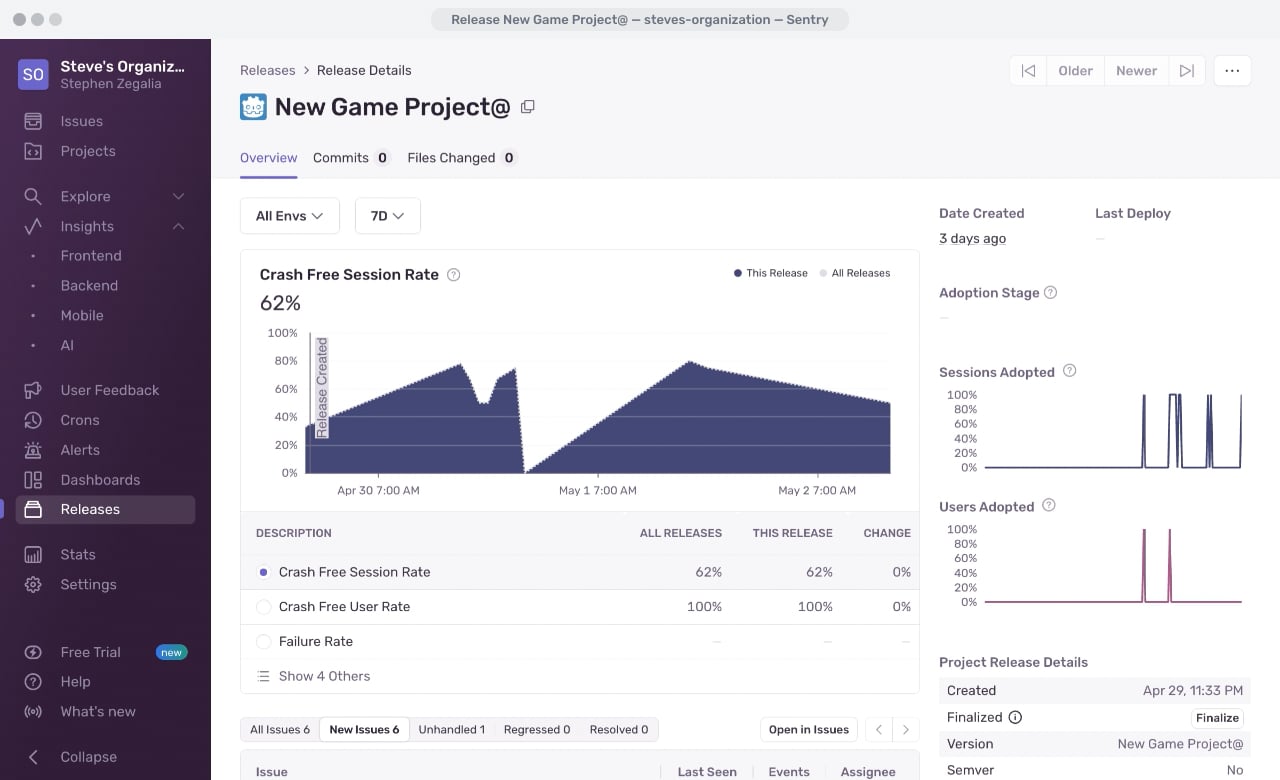1280x780 pixels.
Task: Select the Crash Free User Rate radio
Action: click(x=264, y=607)
